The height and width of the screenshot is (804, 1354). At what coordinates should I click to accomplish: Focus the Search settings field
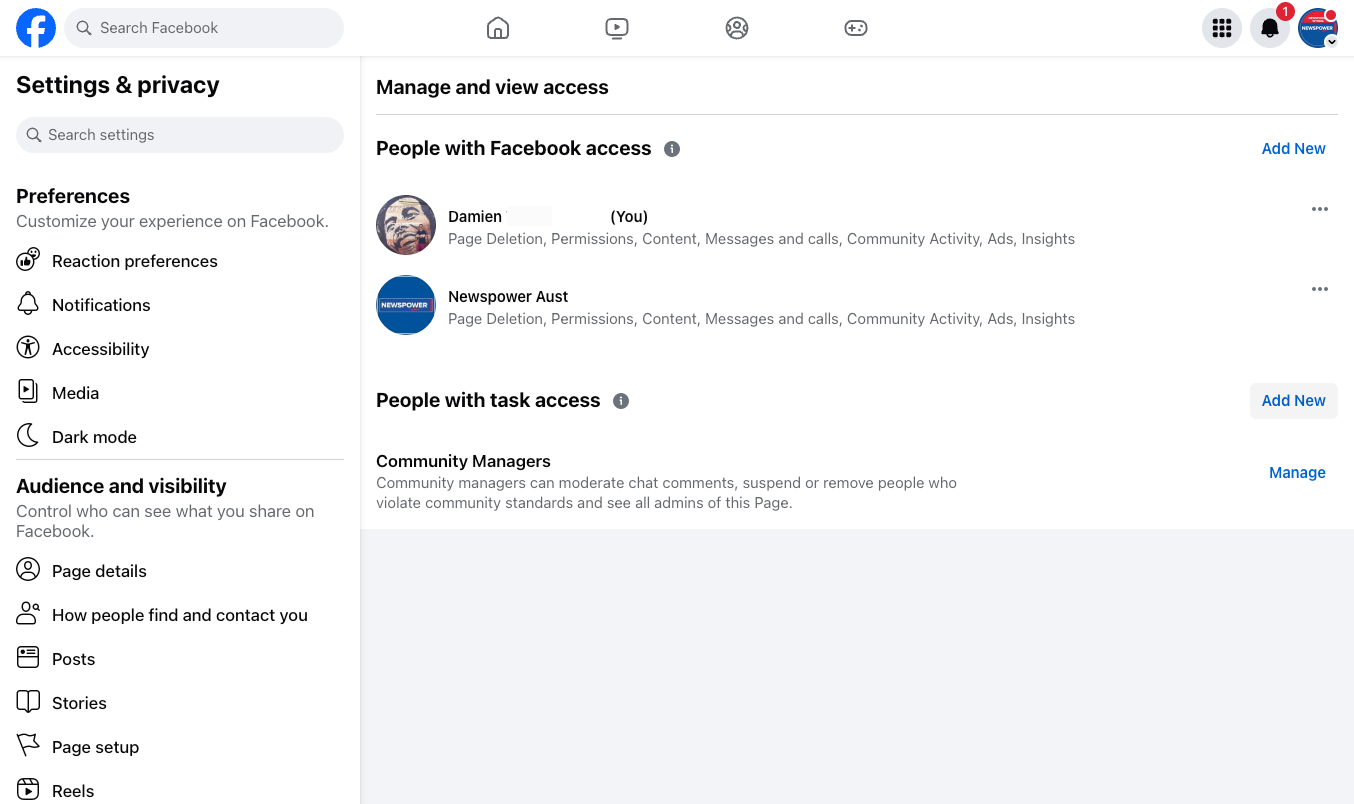tap(180, 135)
